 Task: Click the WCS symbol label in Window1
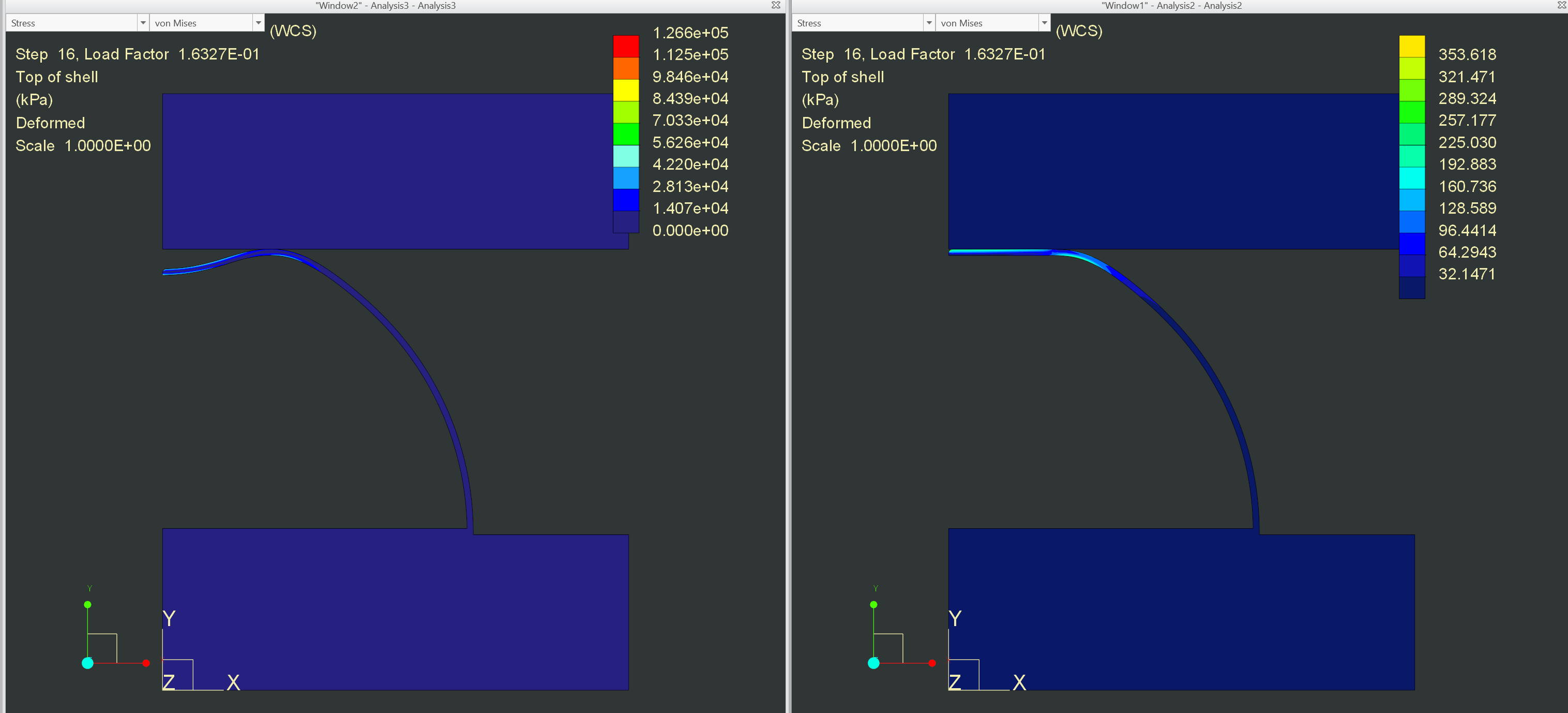click(1080, 31)
